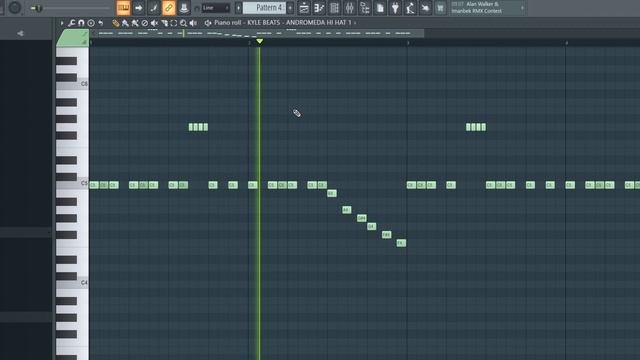Click the C6 piano key
Screen dimensions: 640x360
point(72,84)
